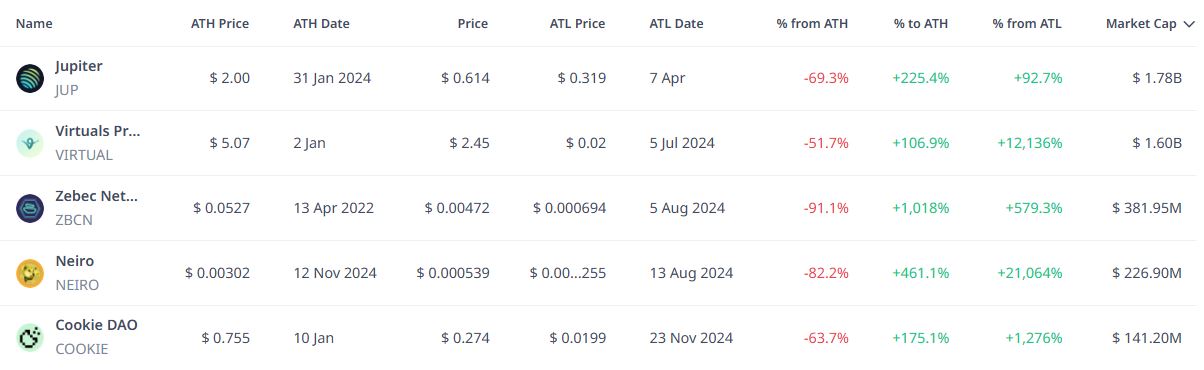The image size is (1204, 370).
Task: Open the Neiro coin name link
Action: click(x=75, y=261)
